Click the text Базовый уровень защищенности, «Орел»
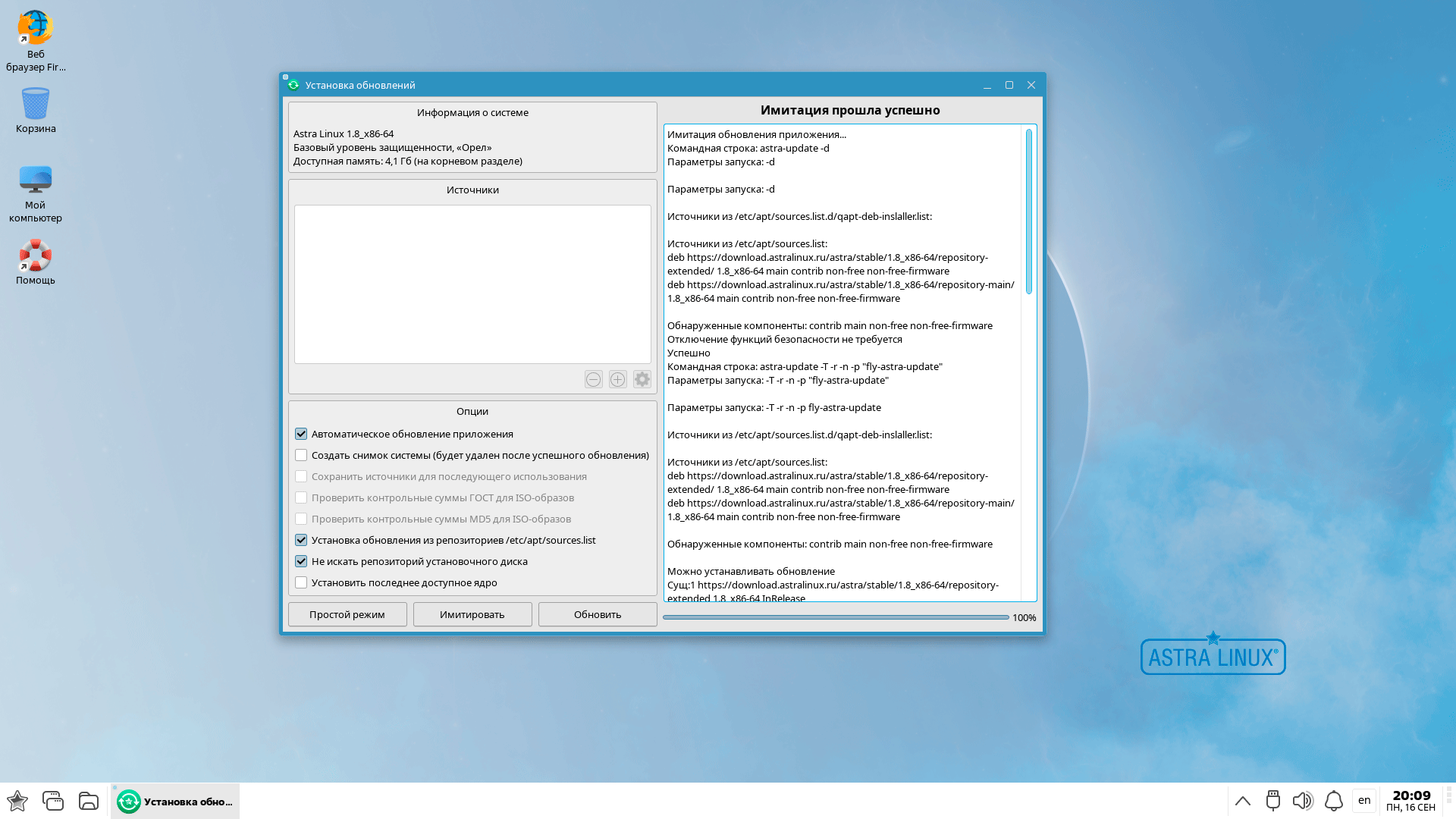 click(x=393, y=147)
